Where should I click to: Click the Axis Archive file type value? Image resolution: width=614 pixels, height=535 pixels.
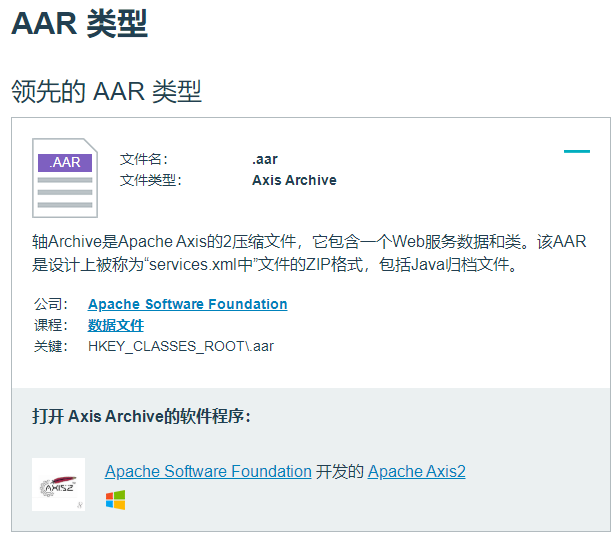[294, 180]
